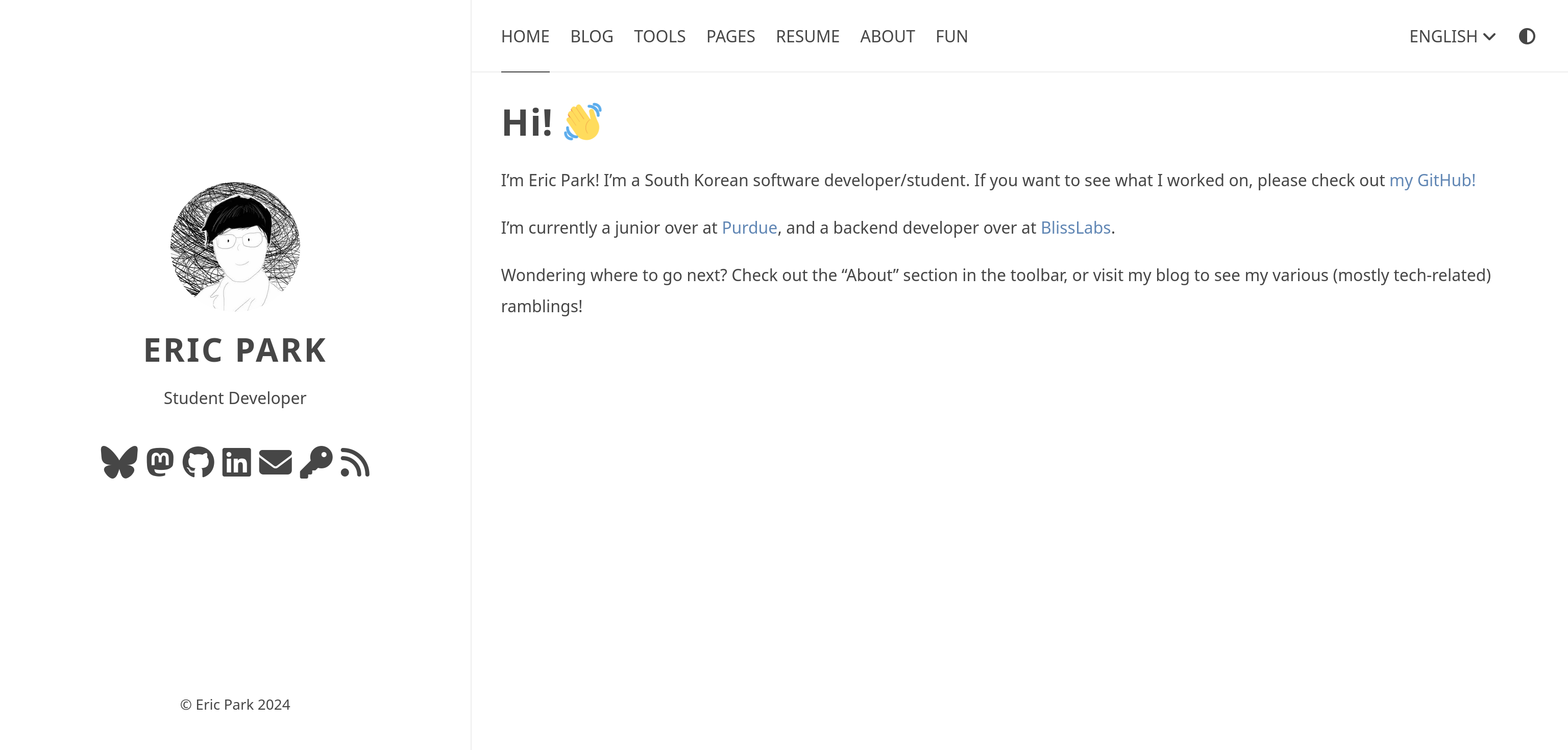Open the RESUME nav item

pyautogui.click(x=808, y=37)
